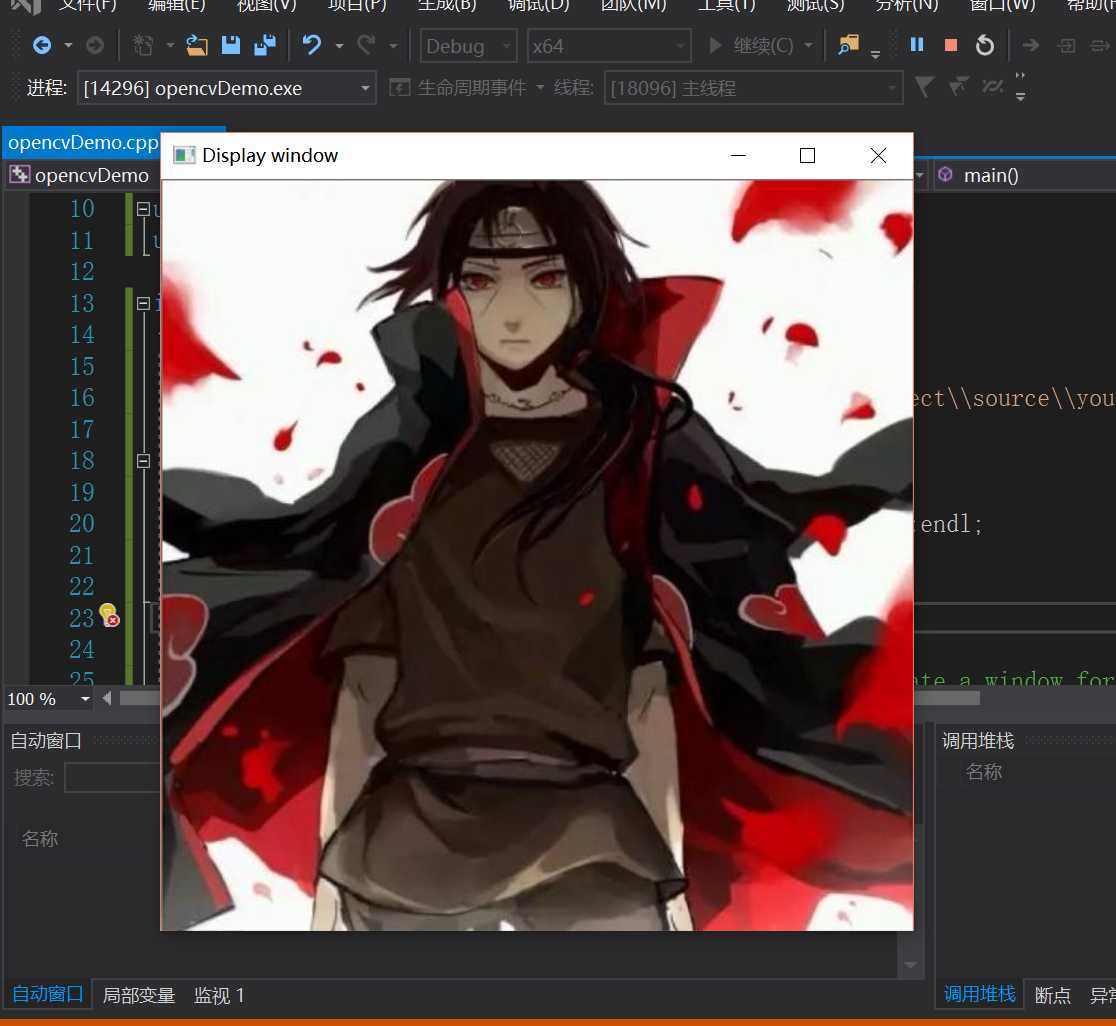Click the Find in Files icon
Screen dimensions: 1116x1026
(x=848, y=46)
